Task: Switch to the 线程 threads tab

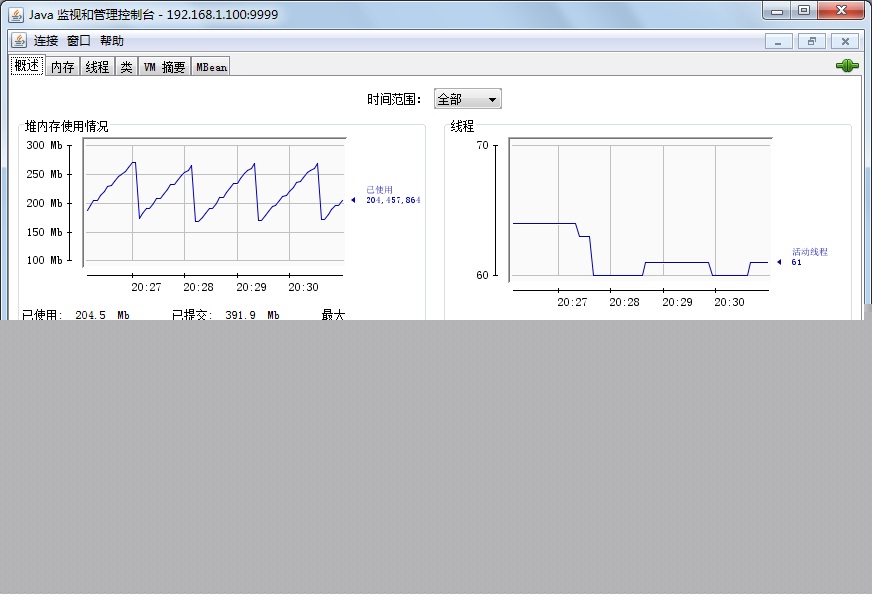Action: tap(97, 67)
